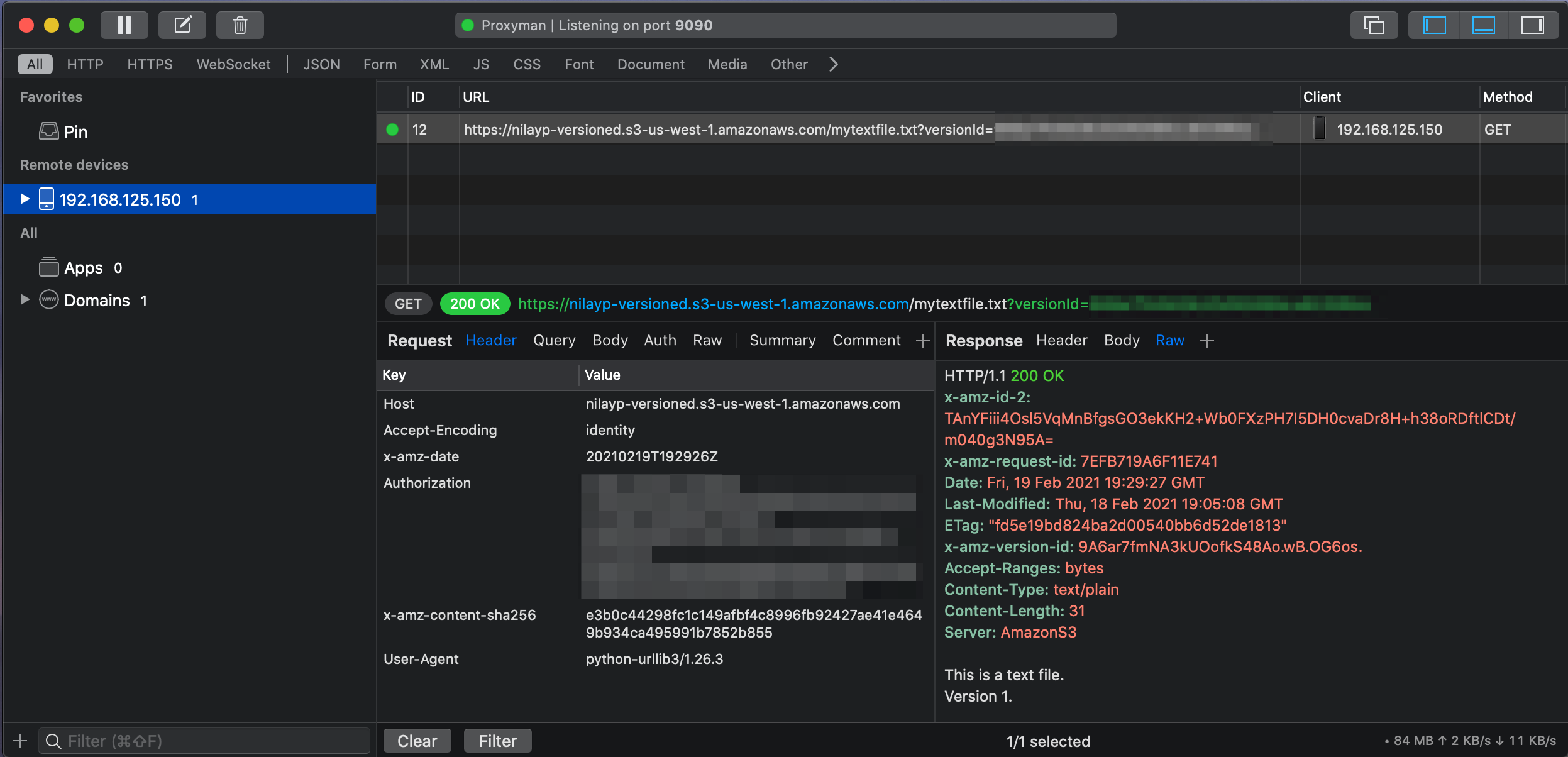Switch to the JSON filter tab
The height and width of the screenshot is (757, 1568).
(321, 64)
